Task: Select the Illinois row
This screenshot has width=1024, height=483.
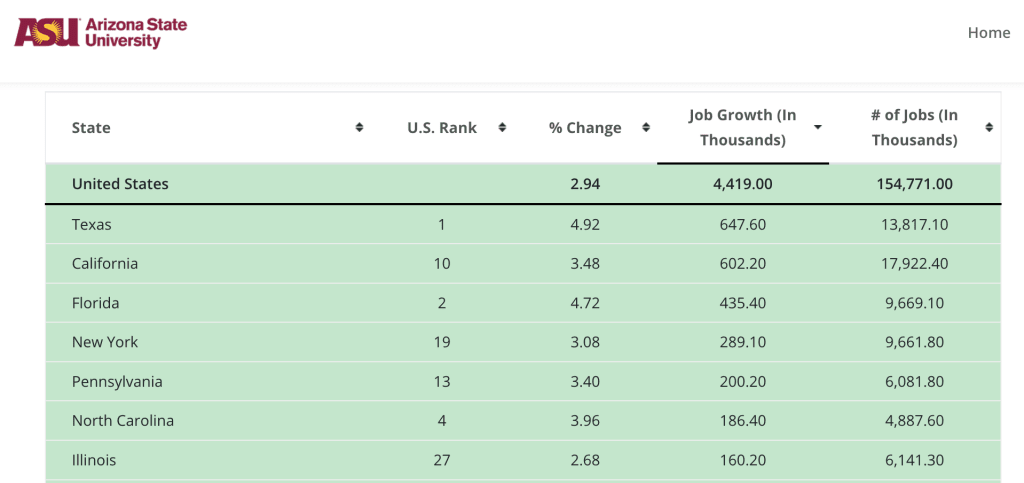Action: (523, 460)
